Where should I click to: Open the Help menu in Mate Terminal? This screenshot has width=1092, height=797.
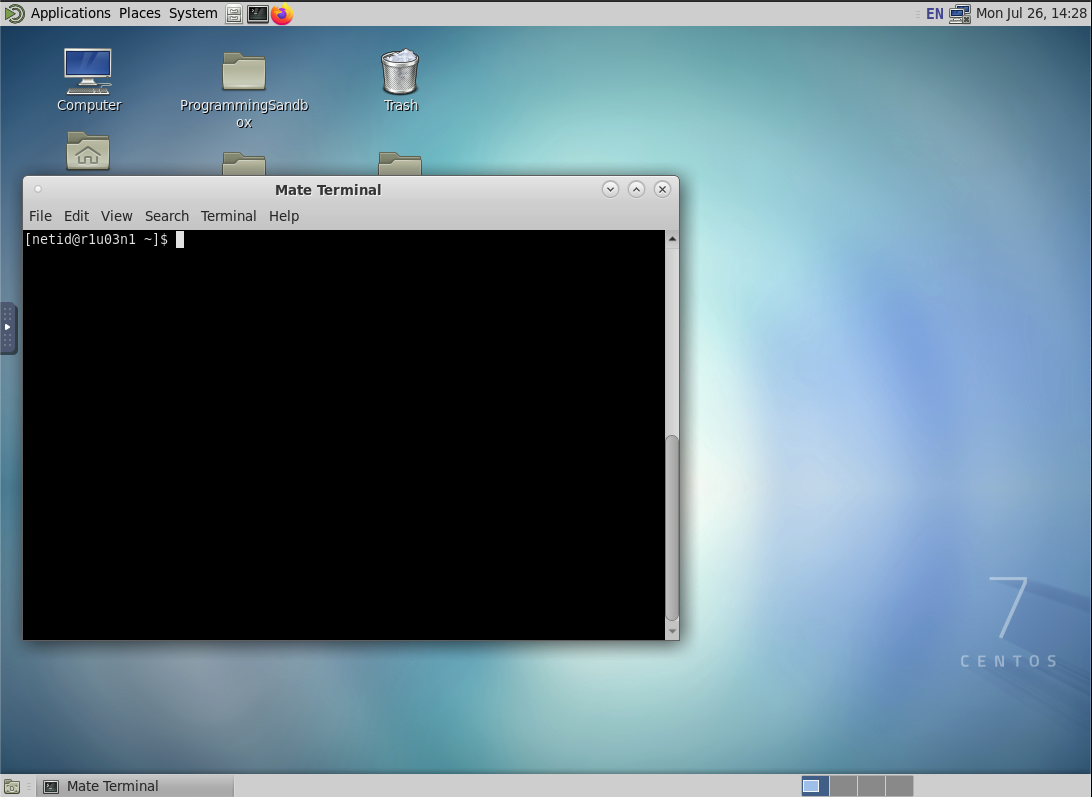click(x=284, y=216)
